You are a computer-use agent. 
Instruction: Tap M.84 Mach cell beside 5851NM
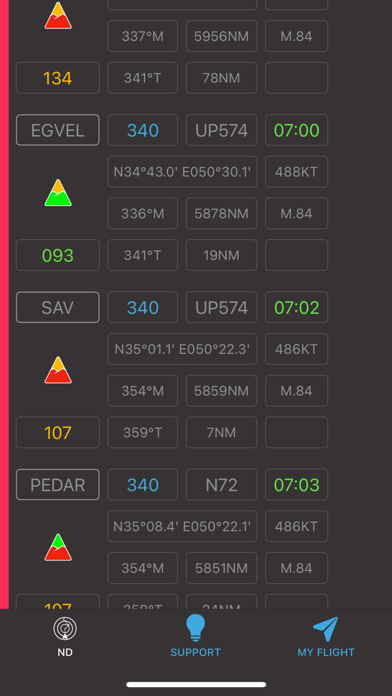297,568
